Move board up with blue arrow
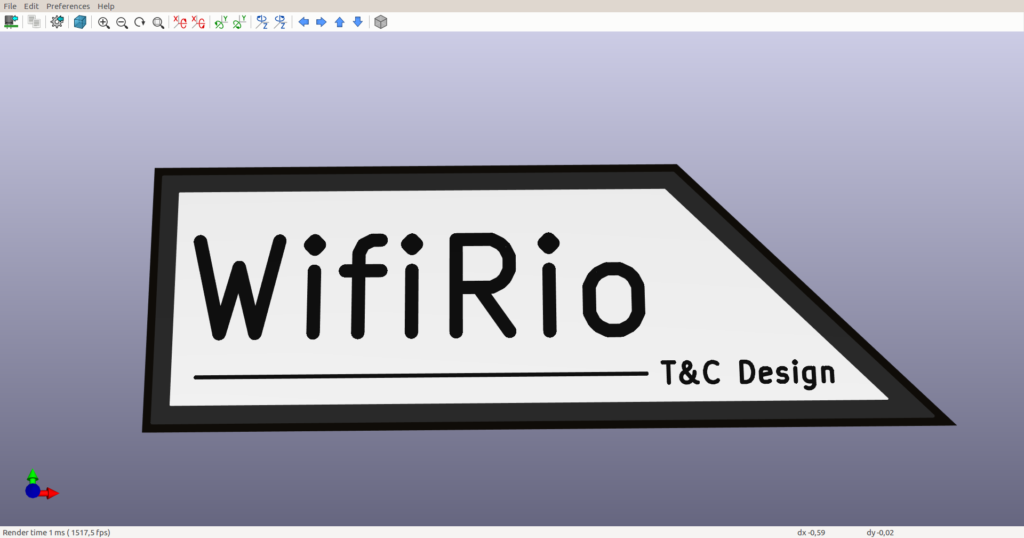The height and width of the screenshot is (538, 1024). pyautogui.click(x=340, y=22)
